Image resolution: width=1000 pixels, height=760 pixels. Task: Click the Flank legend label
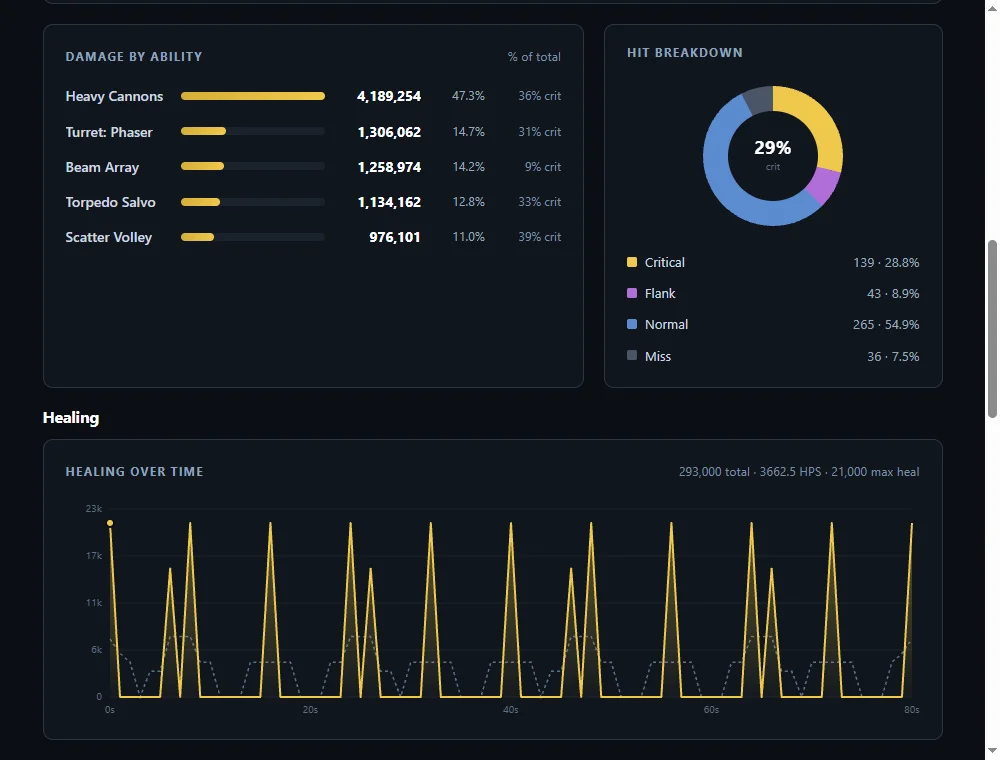(659, 293)
